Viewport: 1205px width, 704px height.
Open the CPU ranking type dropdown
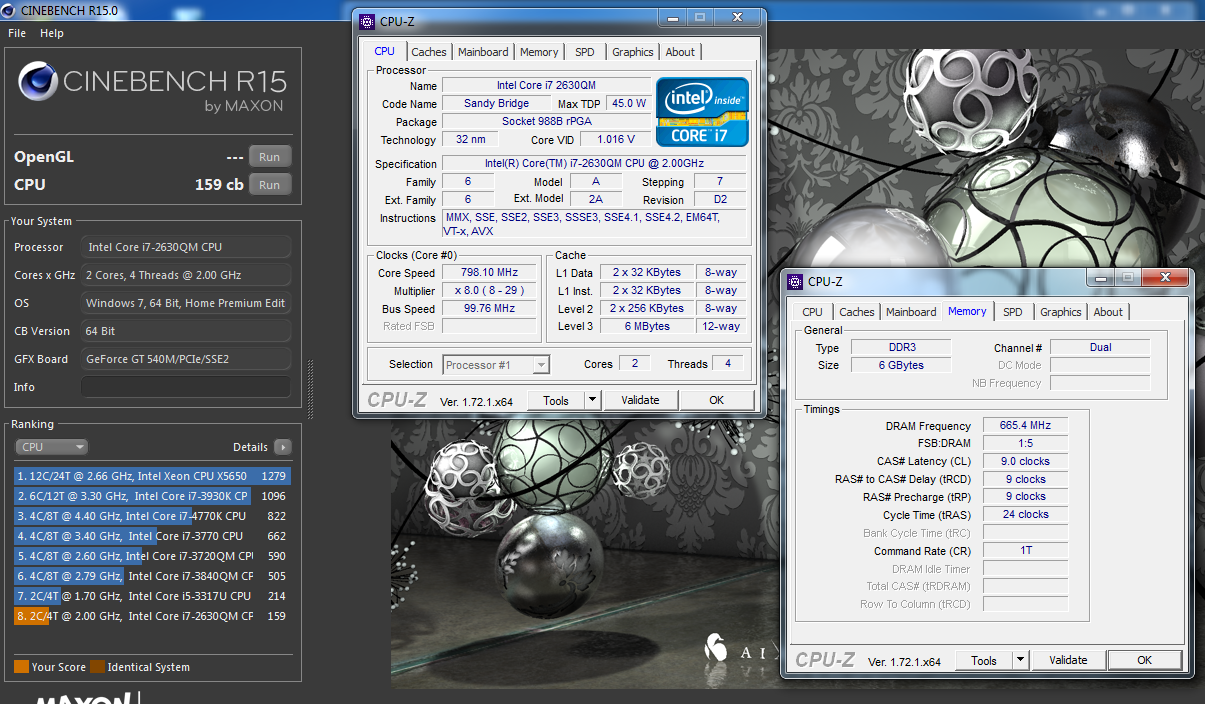(51, 447)
